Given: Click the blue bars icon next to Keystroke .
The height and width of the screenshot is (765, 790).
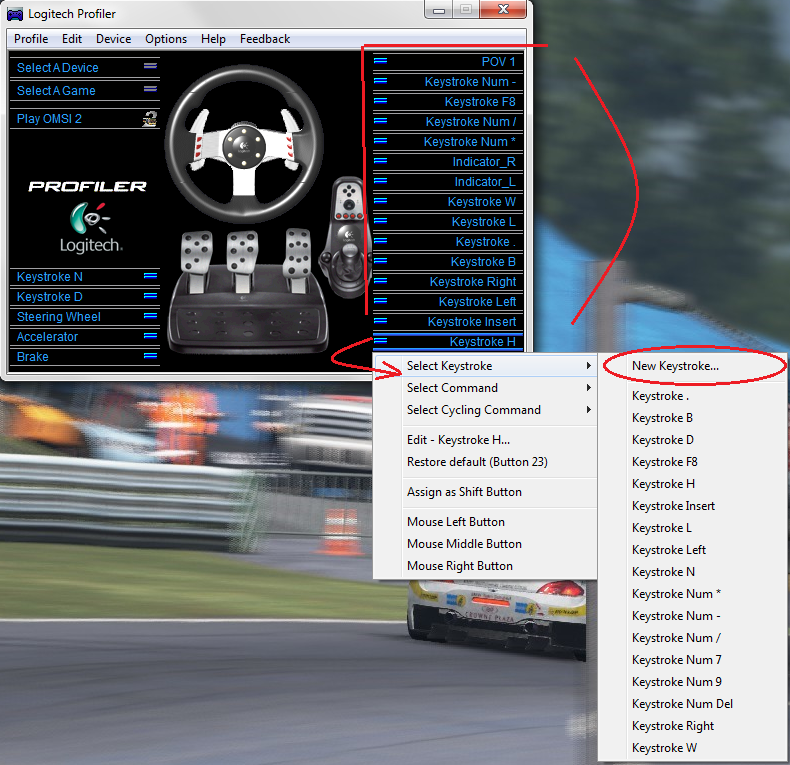Looking at the screenshot, I should point(380,241).
